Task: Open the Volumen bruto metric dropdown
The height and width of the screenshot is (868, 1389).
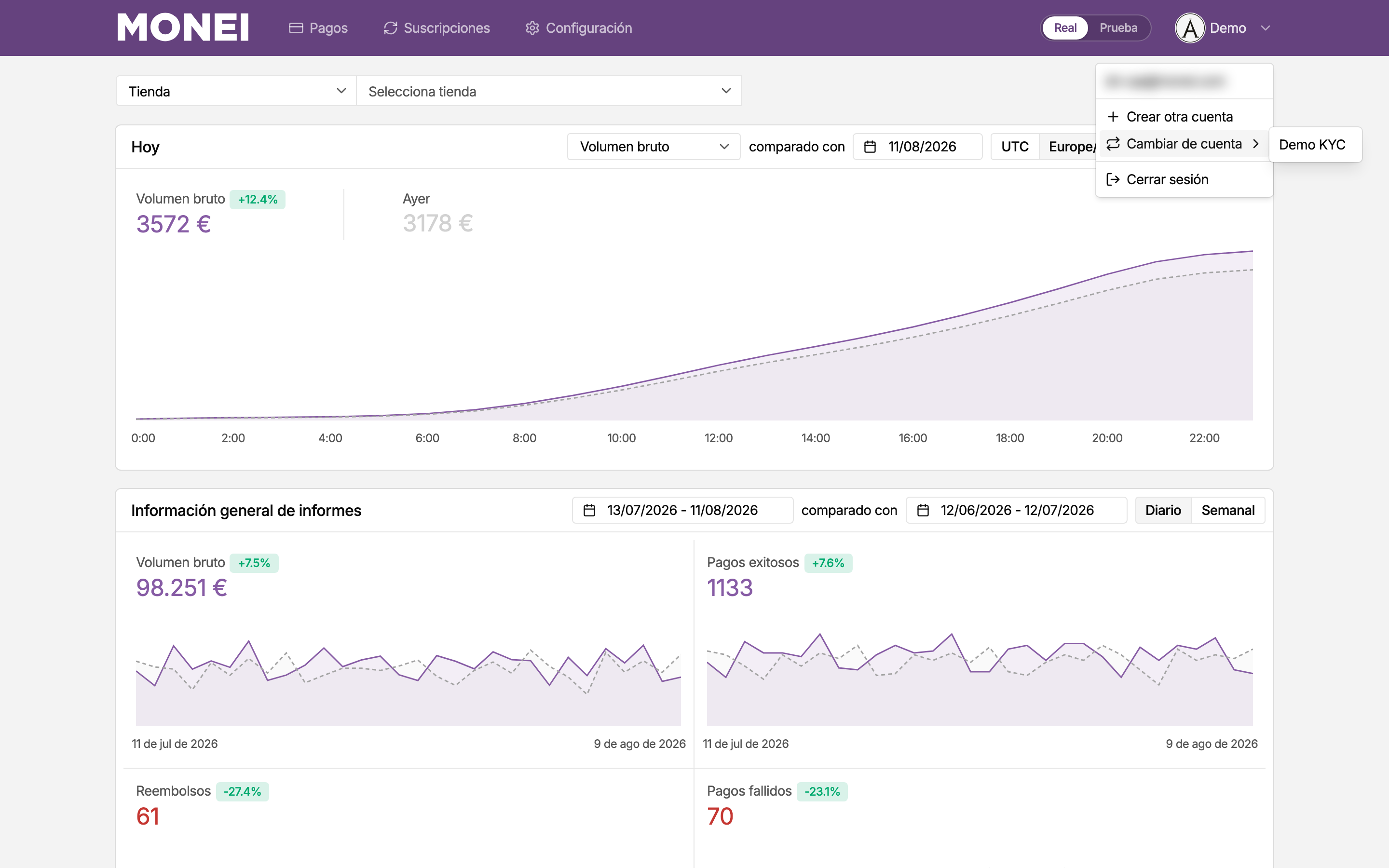Action: [x=654, y=147]
